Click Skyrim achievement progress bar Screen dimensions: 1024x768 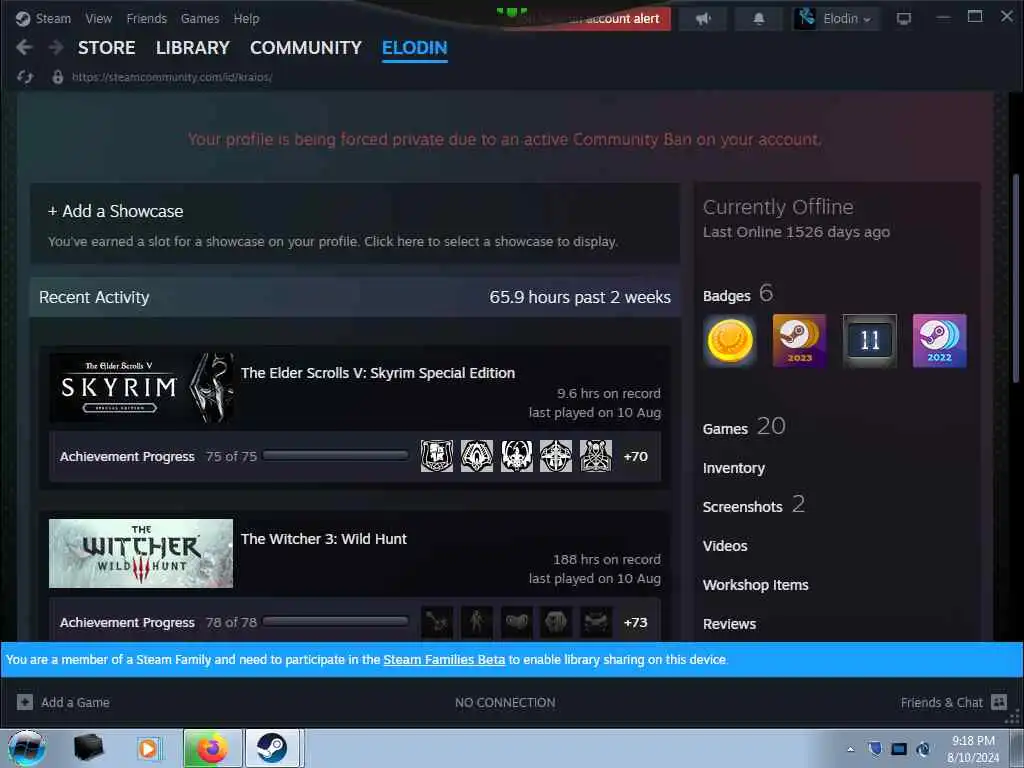point(336,456)
